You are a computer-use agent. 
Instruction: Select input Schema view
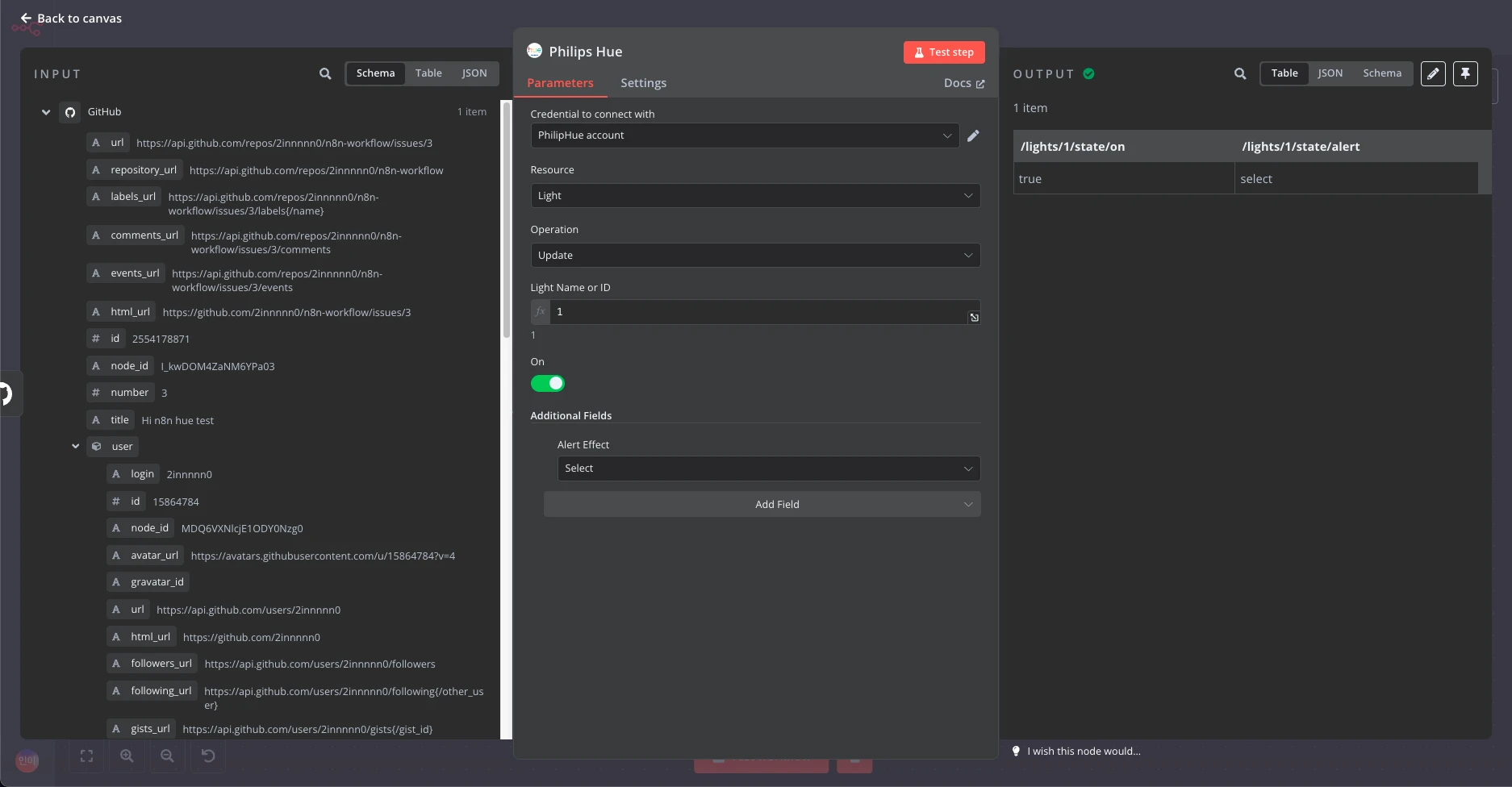pos(375,73)
